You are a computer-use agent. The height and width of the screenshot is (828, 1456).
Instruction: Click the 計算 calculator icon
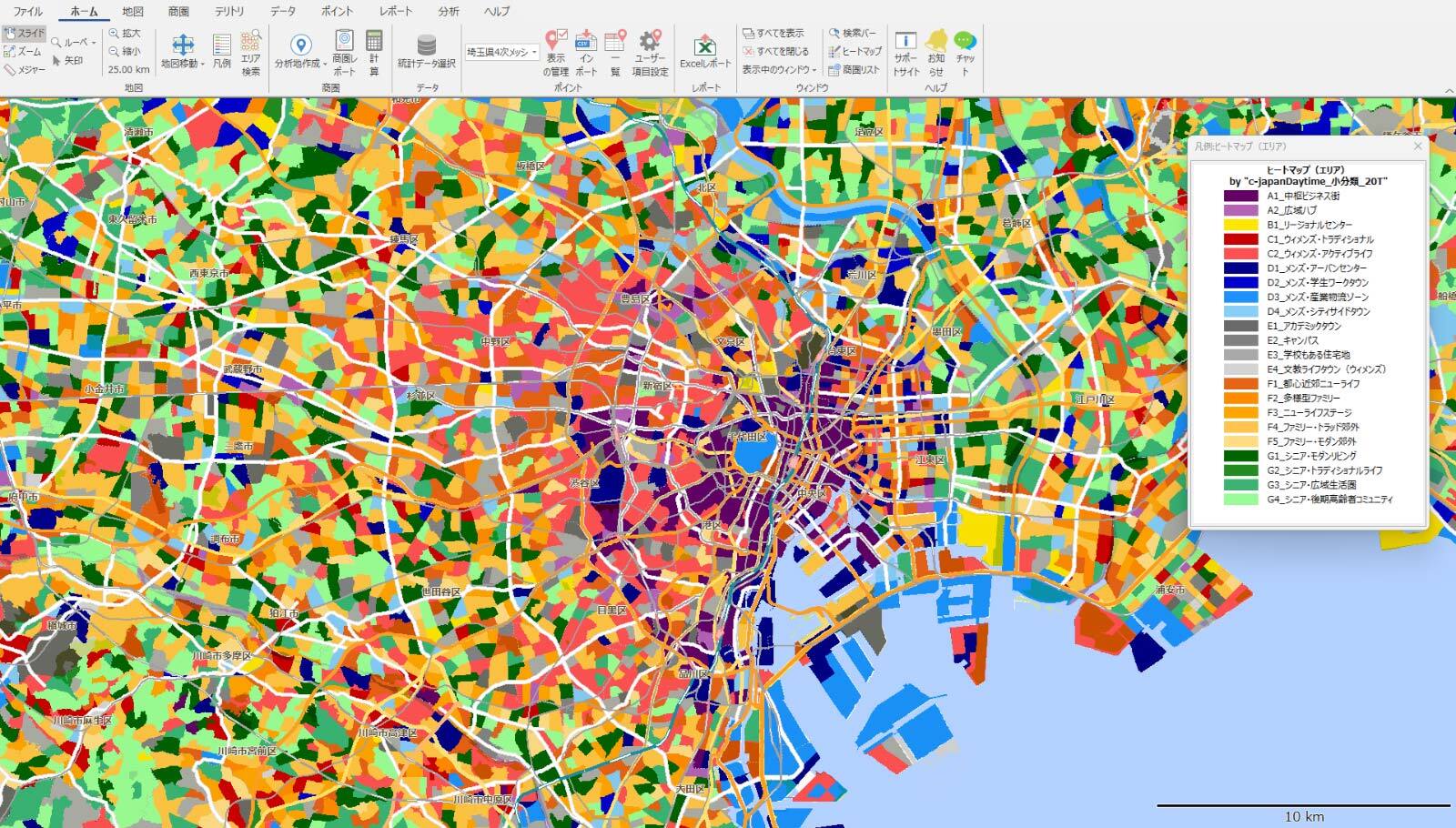pyautogui.click(x=373, y=51)
